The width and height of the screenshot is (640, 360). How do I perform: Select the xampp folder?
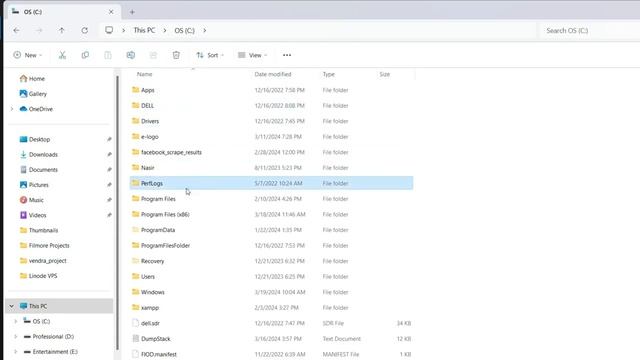tap(271, 308)
